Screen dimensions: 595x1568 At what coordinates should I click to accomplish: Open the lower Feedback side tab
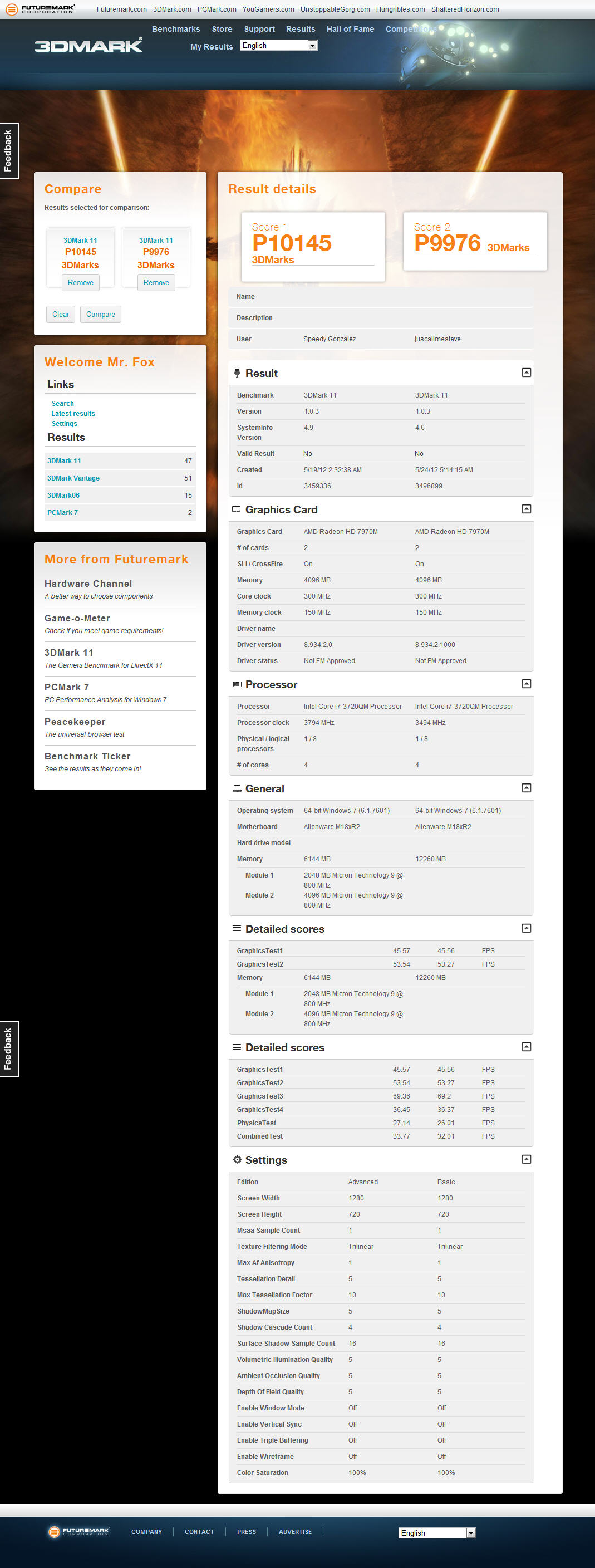[x=9, y=1049]
